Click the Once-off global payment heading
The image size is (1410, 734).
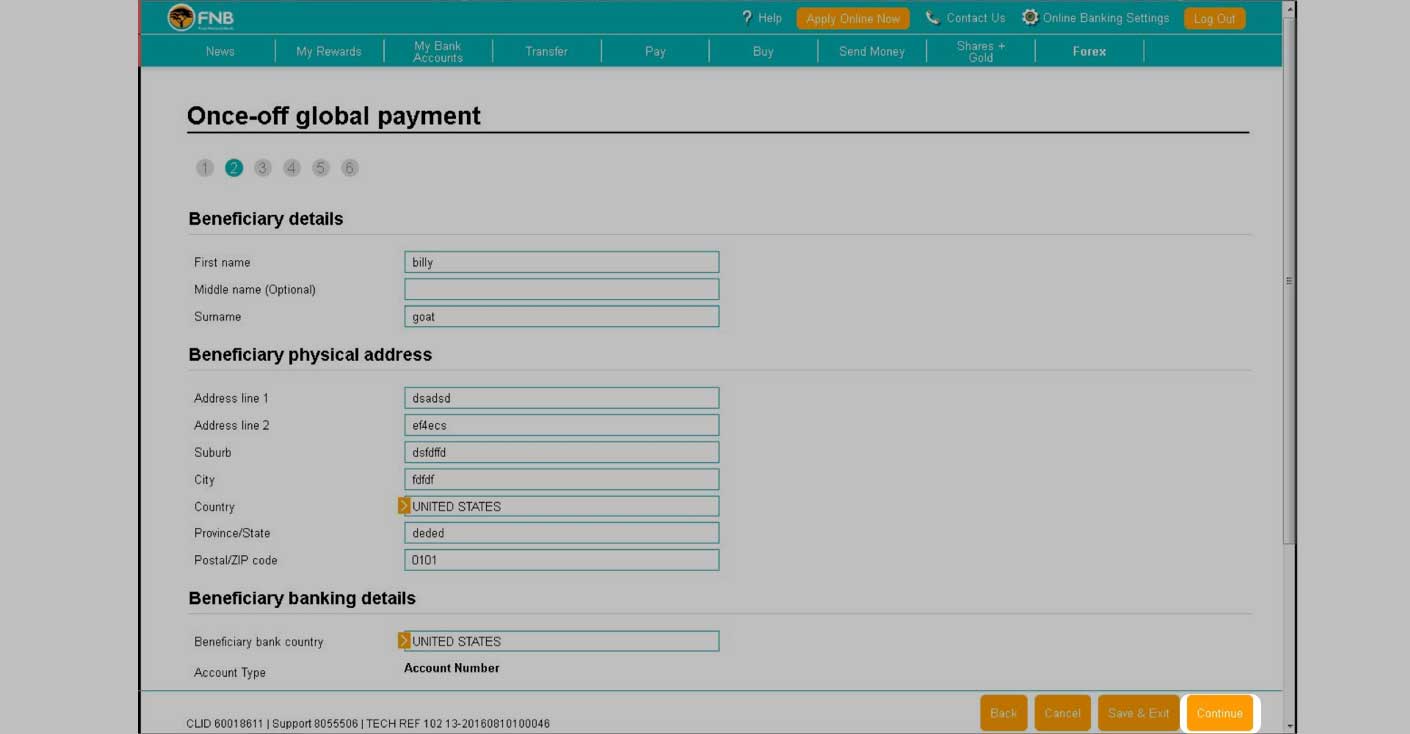tap(334, 116)
